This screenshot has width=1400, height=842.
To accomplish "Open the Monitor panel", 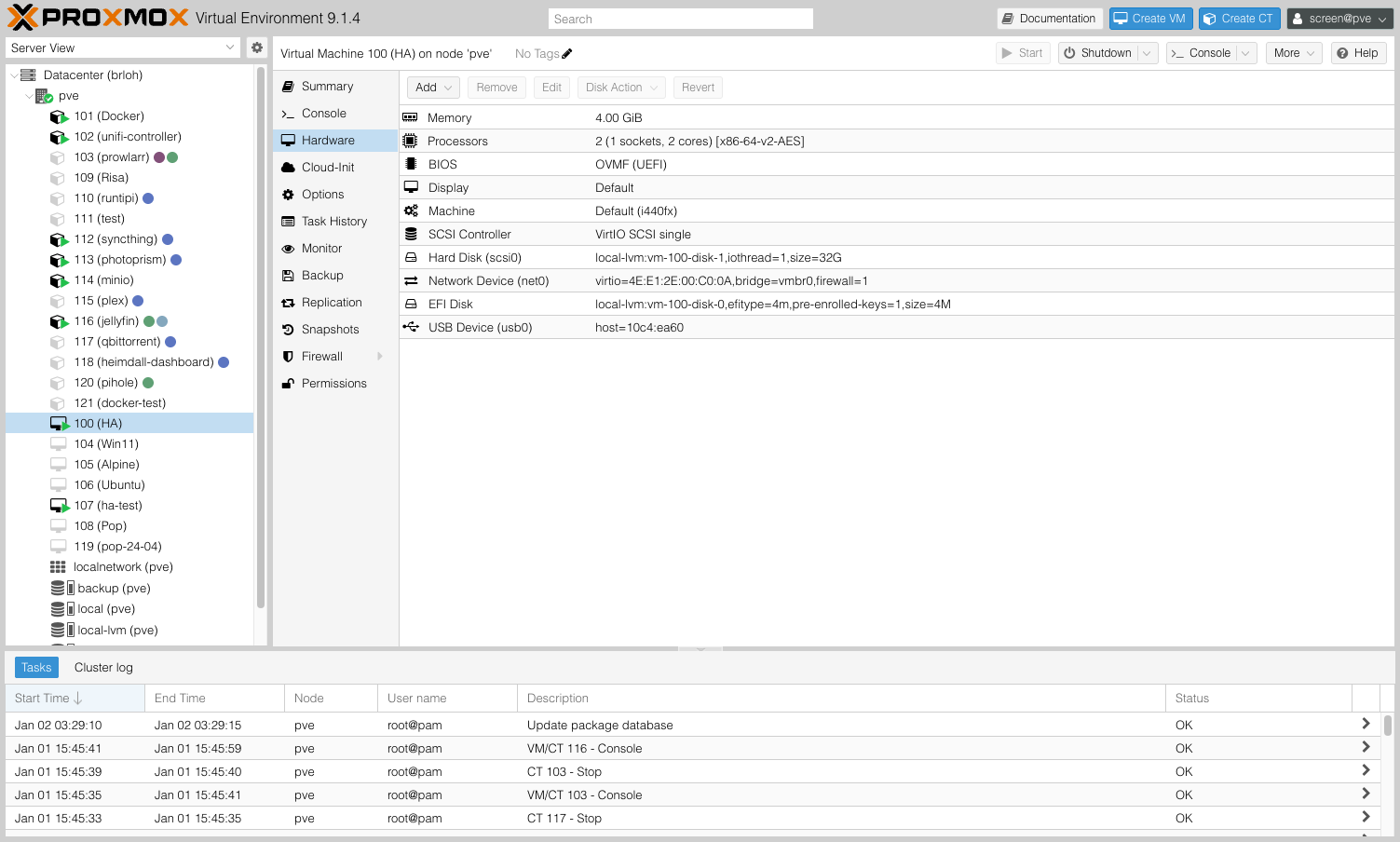I will pyautogui.click(x=322, y=248).
